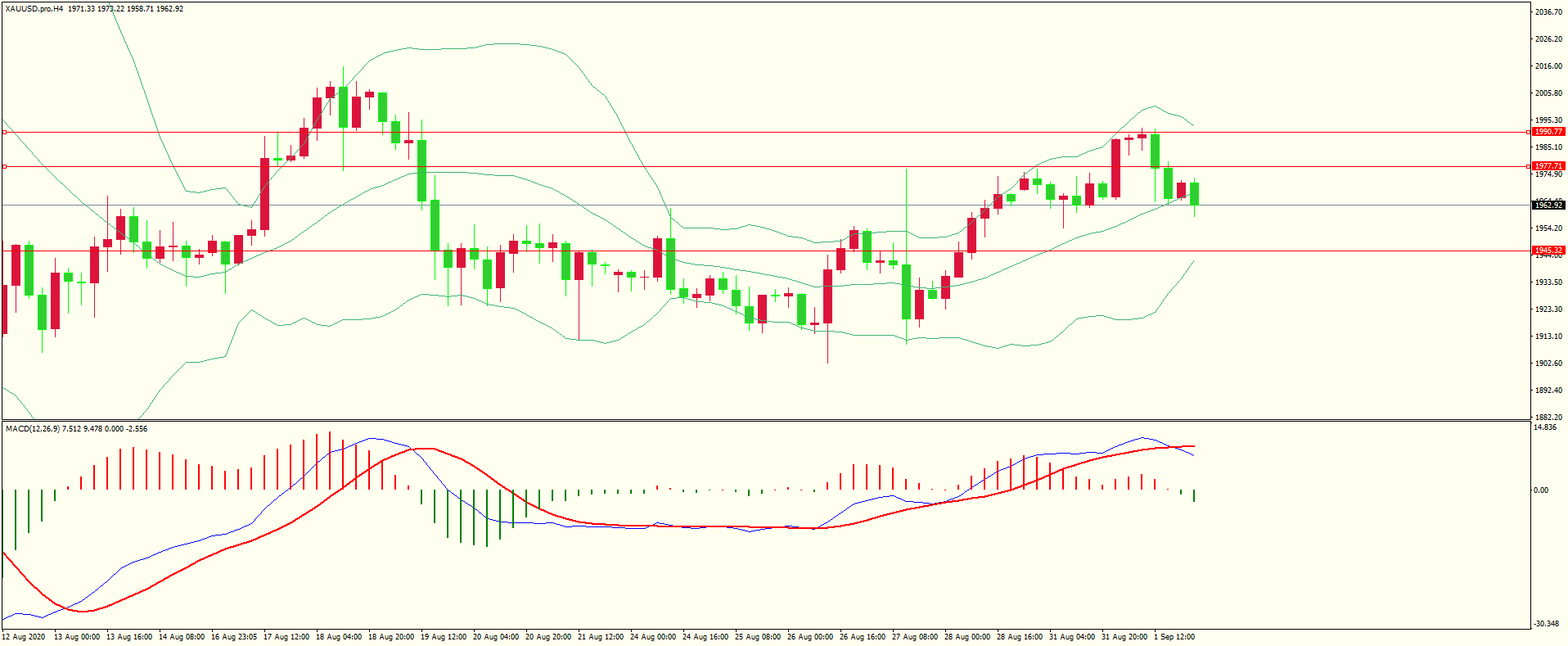
Task: Click the 21 Aug 12:00 time label
Action: coord(601,637)
